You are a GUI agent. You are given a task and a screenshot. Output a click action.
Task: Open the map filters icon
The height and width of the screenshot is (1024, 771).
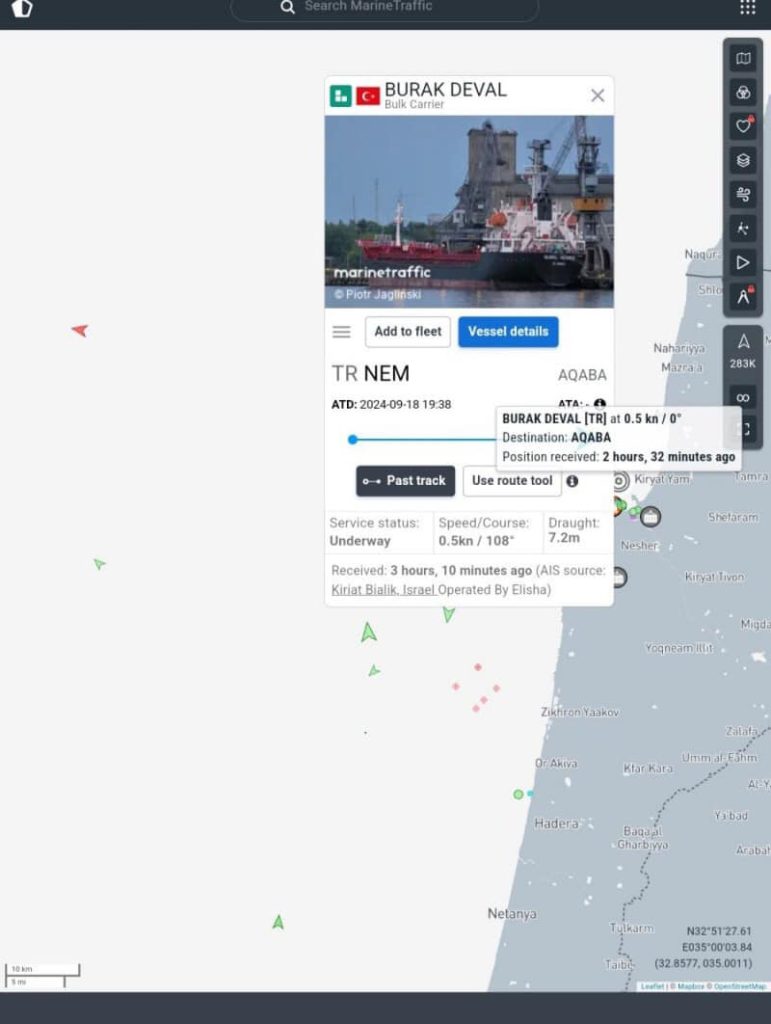743,93
